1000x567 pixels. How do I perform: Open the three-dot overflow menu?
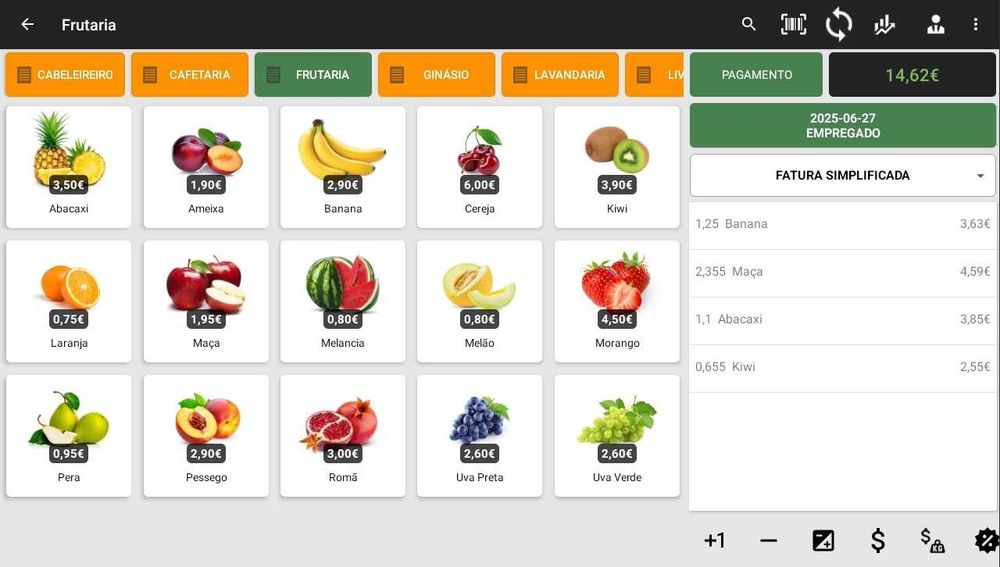click(975, 24)
